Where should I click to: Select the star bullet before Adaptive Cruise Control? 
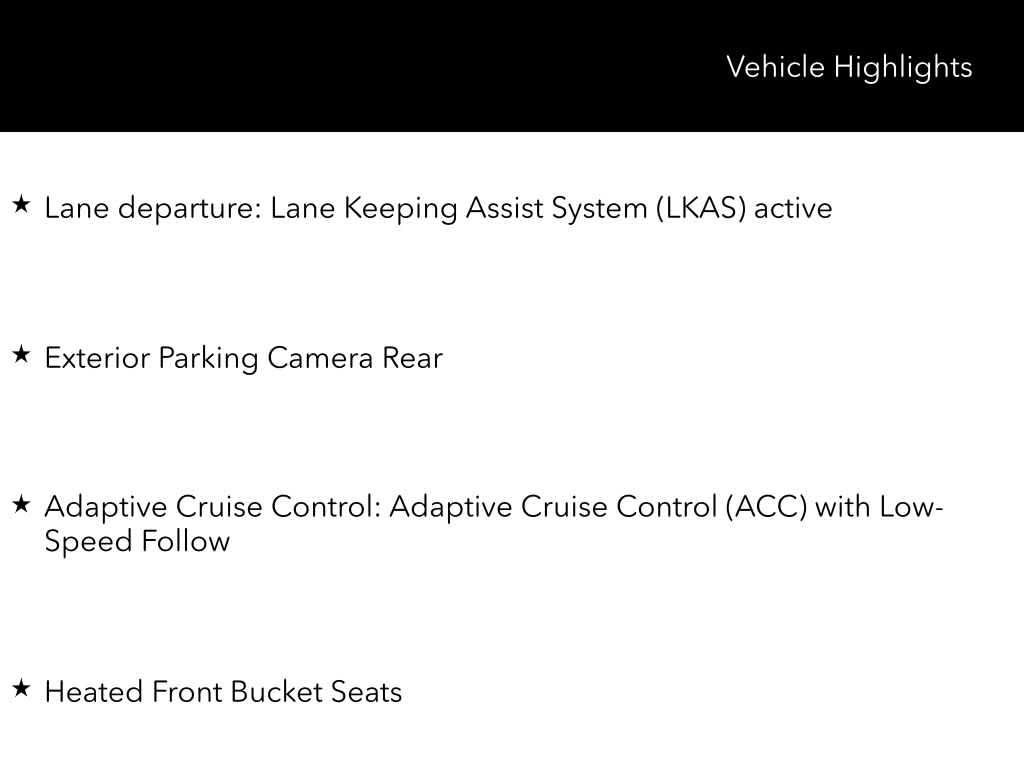[22, 505]
